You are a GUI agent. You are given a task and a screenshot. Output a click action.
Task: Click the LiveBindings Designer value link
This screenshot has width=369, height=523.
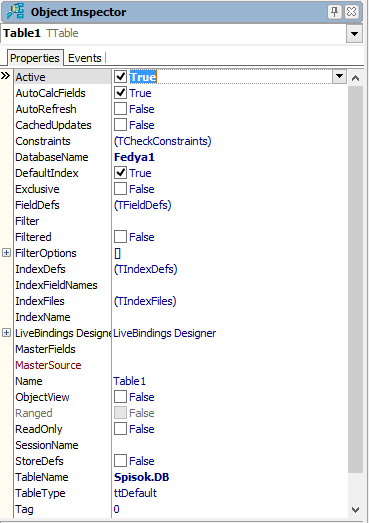click(165, 333)
